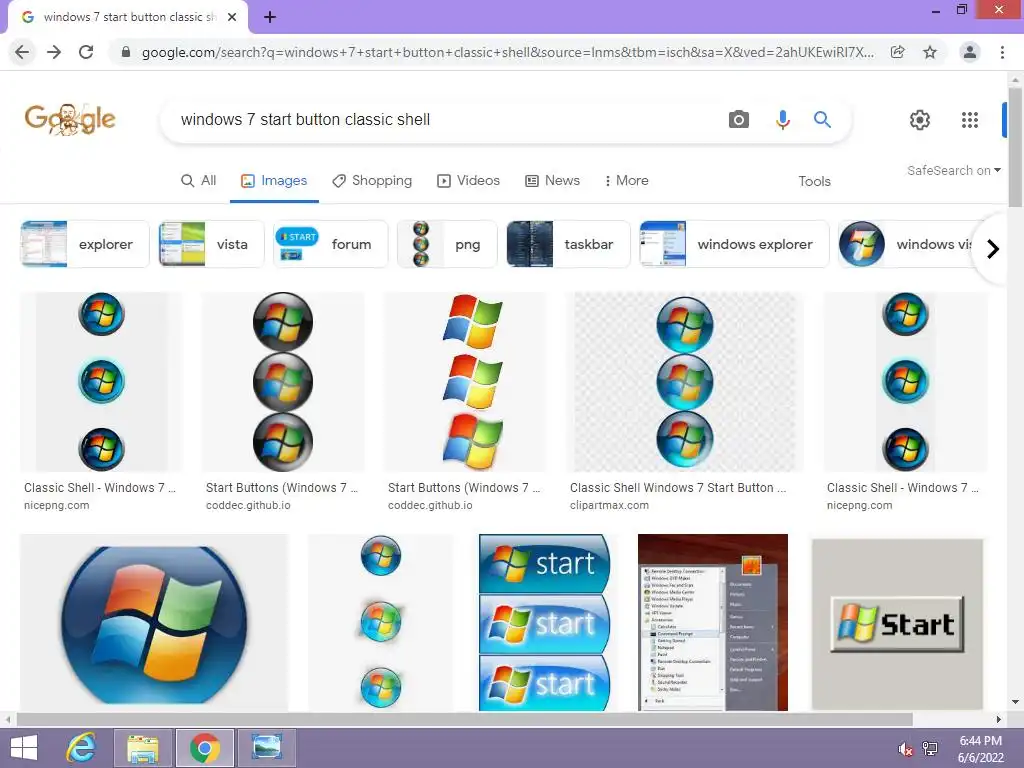The width and height of the screenshot is (1024, 768).
Task: Submit search with magnifier icon
Action: 822,120
